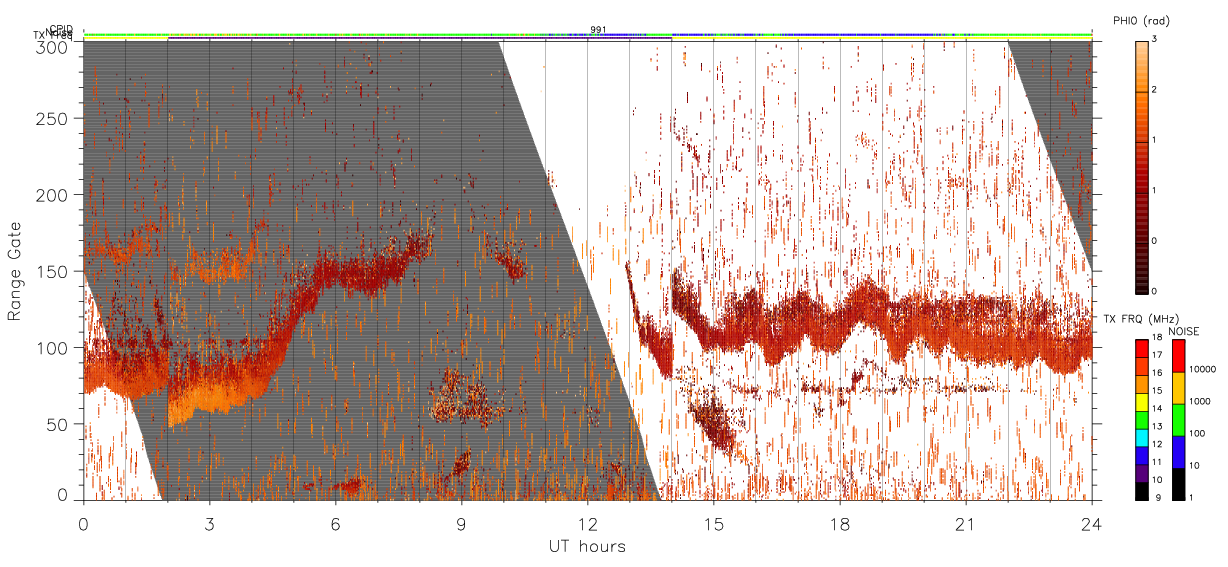Click the PHI0 (rad) colorbar
This screenshot has height=567, width=1228.
coord(1141,166)
